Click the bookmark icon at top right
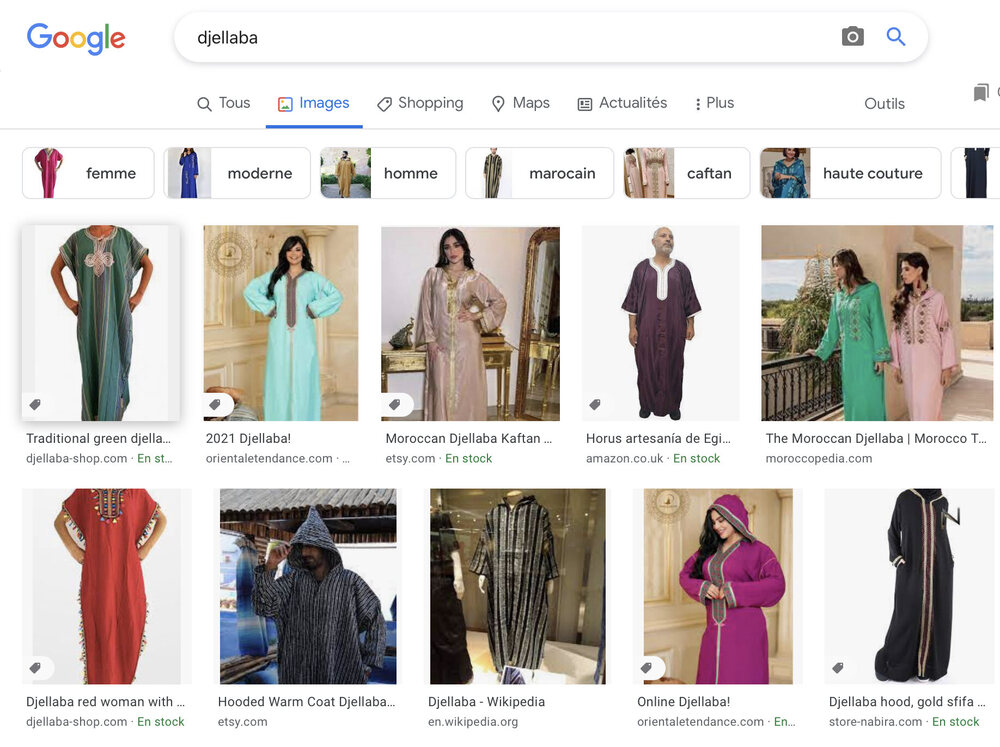 pos(981,93)
